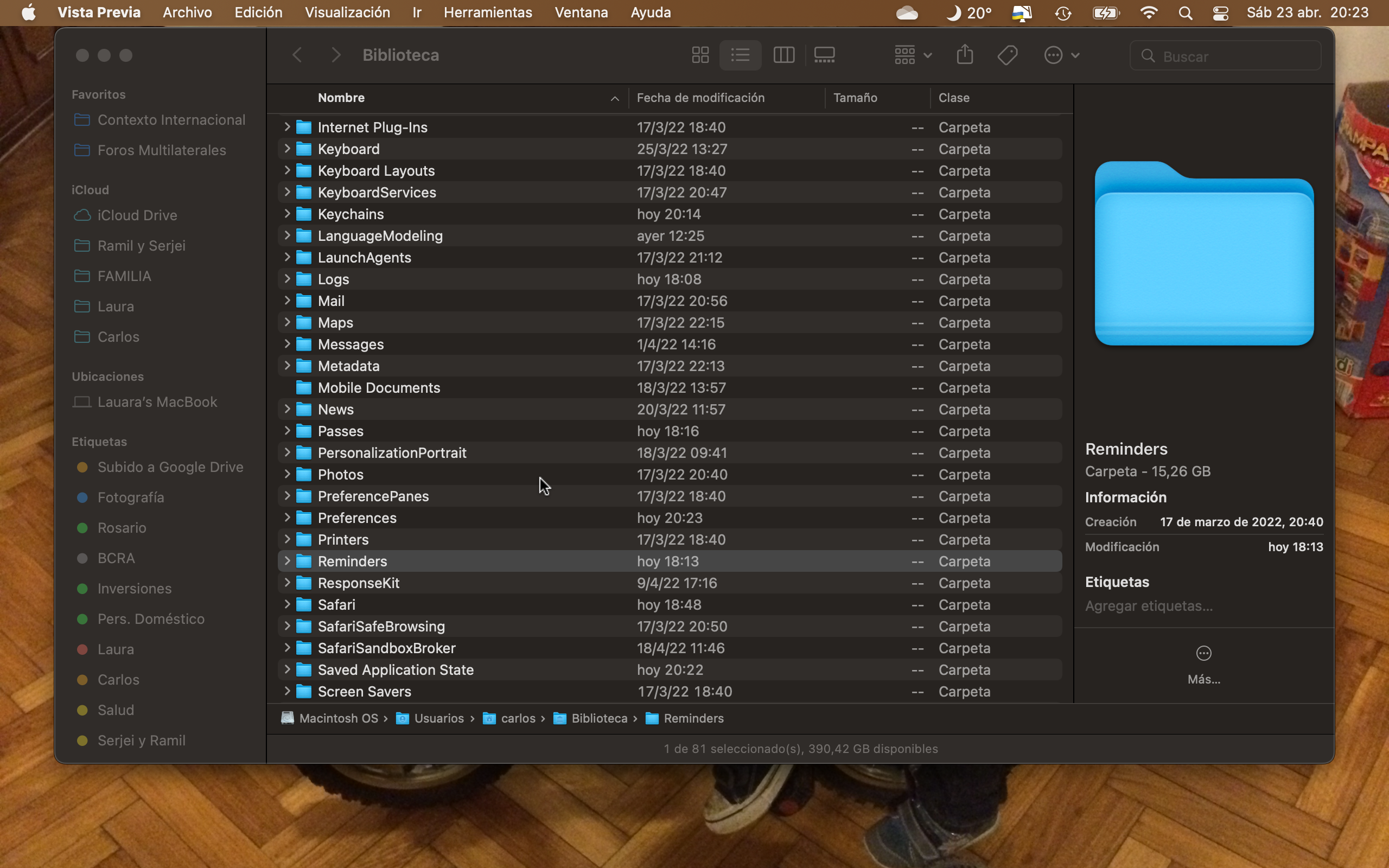Select list view mode
This screenshot has width=1389, height=868.
click(x=741, y=55)
